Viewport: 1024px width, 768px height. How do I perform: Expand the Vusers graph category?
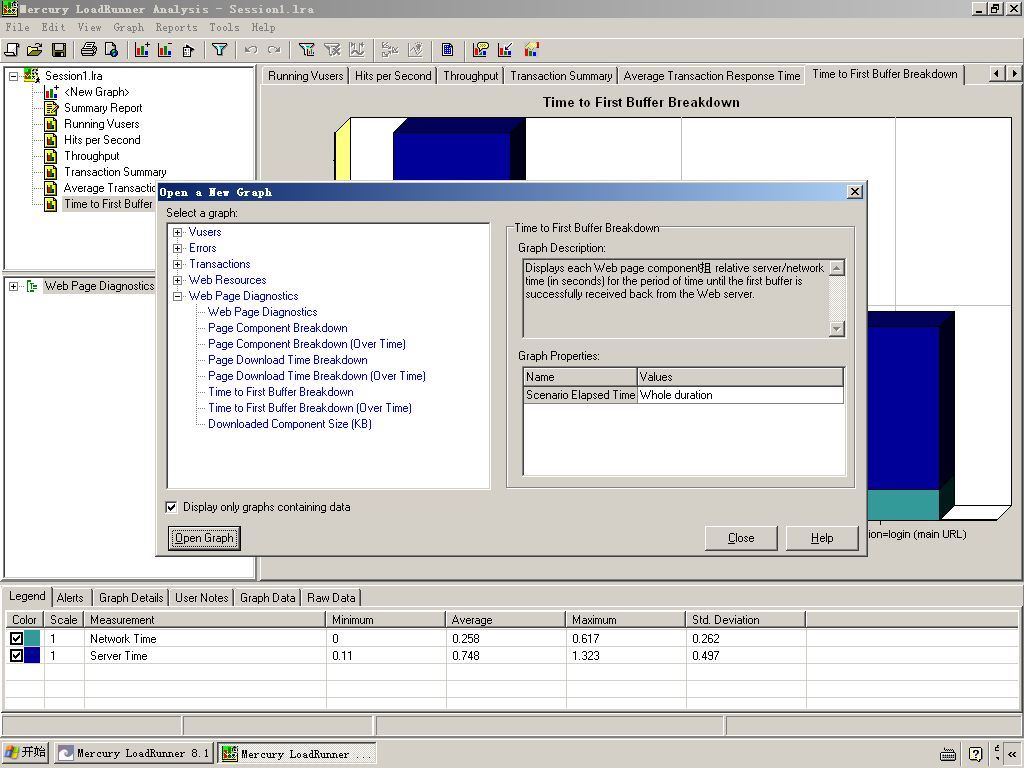tap(177, 232)
